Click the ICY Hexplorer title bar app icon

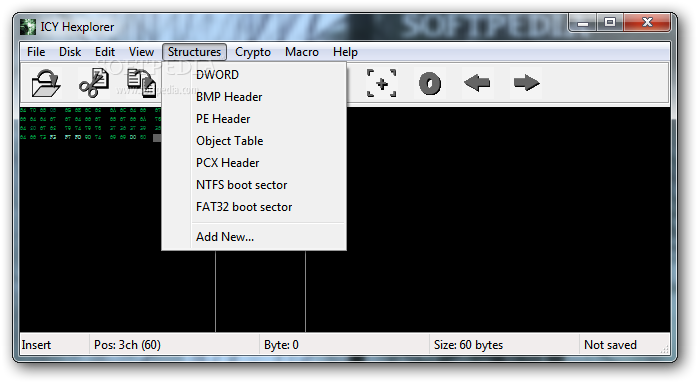(x=28, y=27)
